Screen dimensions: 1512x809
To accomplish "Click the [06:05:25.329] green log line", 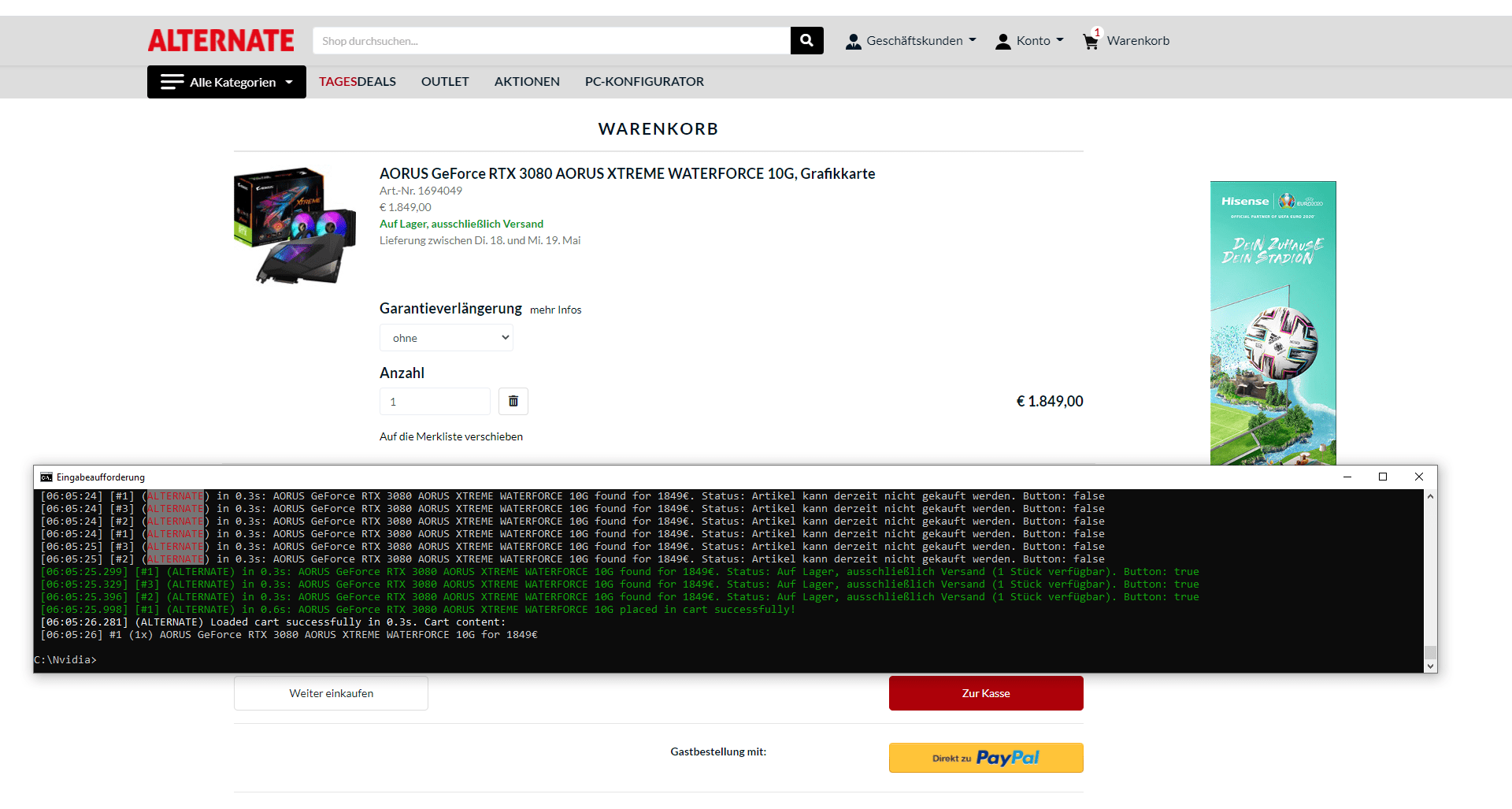I will (x=620, y=584).
